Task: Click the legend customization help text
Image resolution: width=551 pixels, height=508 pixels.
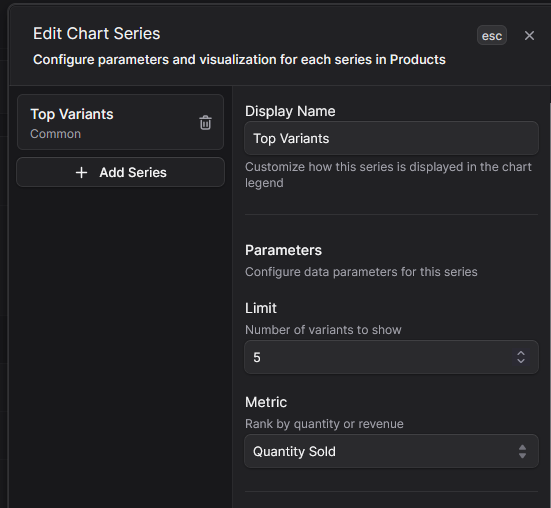Action: [388, 175]
